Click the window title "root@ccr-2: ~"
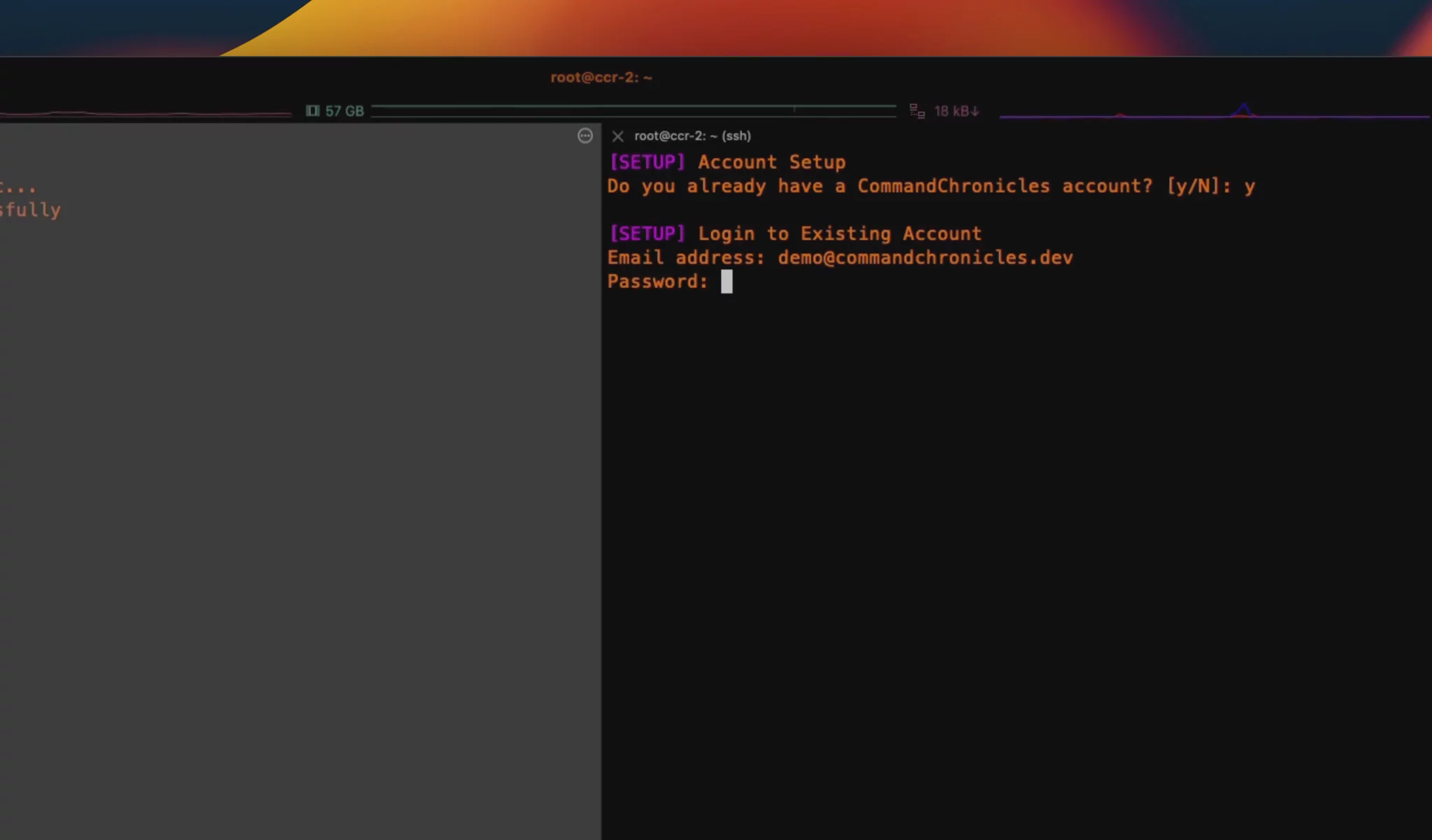This screenshot has width=1432, height=840. [x=601, y=78]
